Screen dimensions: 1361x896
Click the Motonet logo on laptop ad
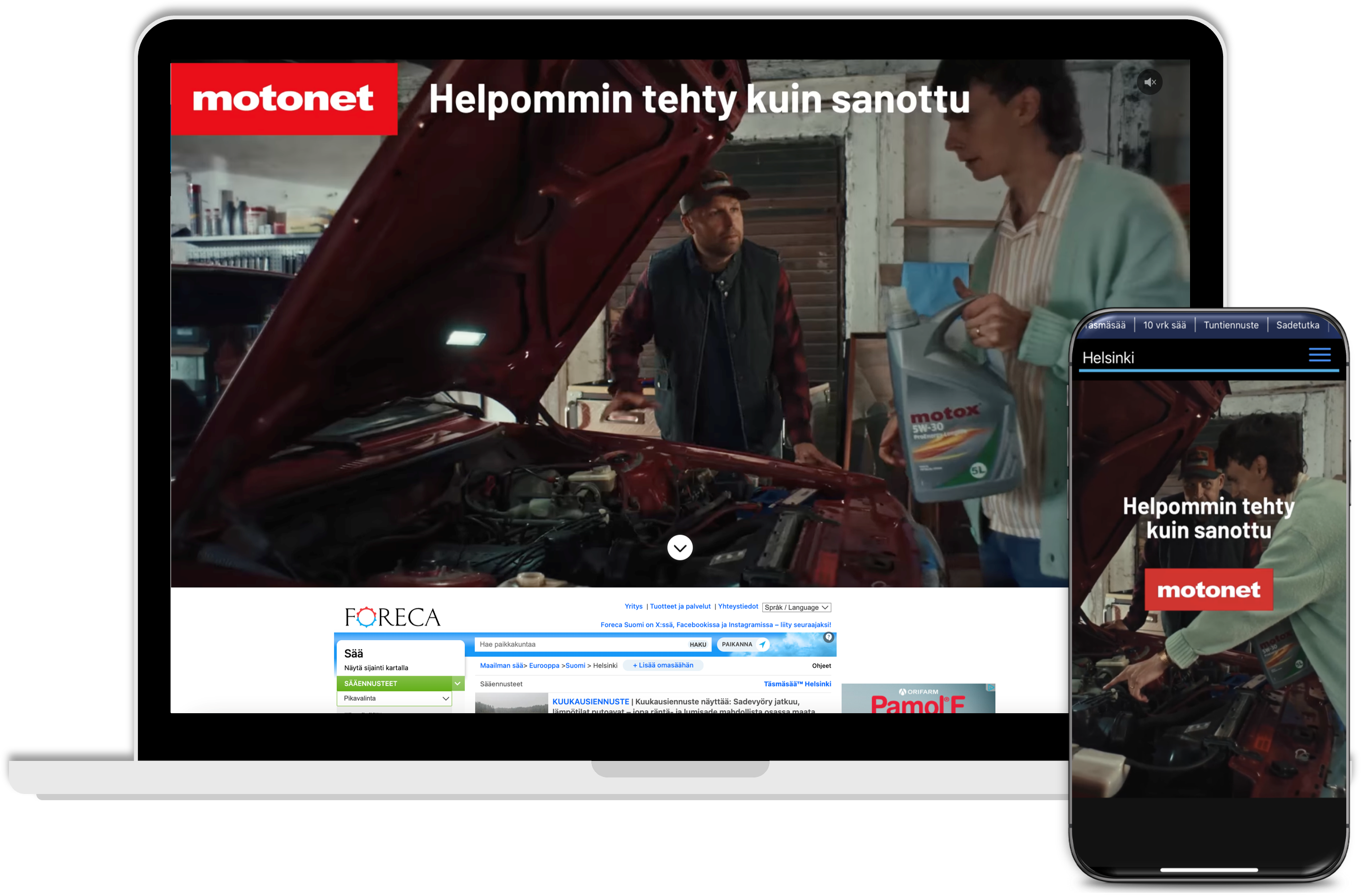pos(283,99)
